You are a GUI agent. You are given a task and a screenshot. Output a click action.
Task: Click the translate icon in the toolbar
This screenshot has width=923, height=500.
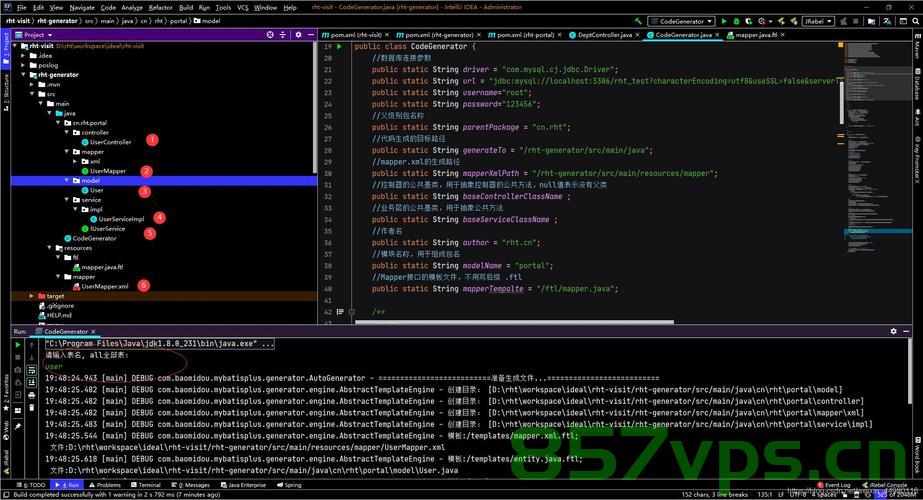pos(887,21)
